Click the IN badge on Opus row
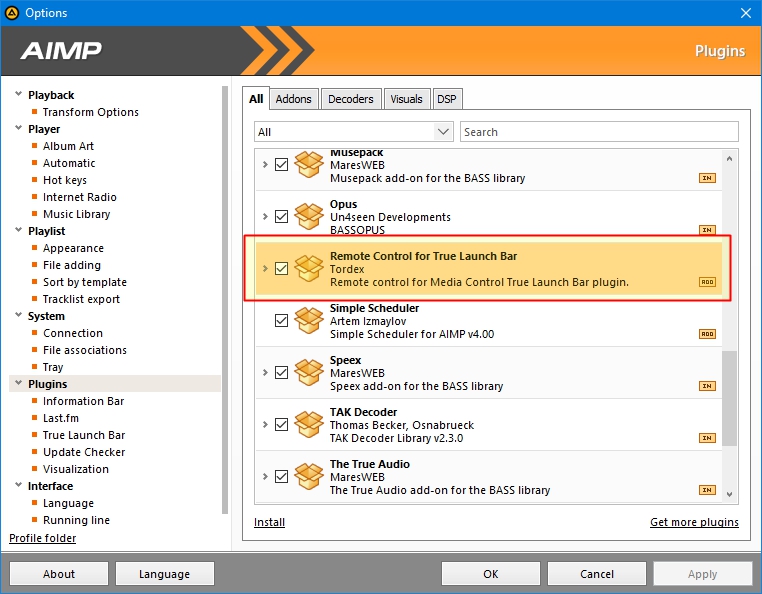The image size is (762, 594). coord(707,230)
